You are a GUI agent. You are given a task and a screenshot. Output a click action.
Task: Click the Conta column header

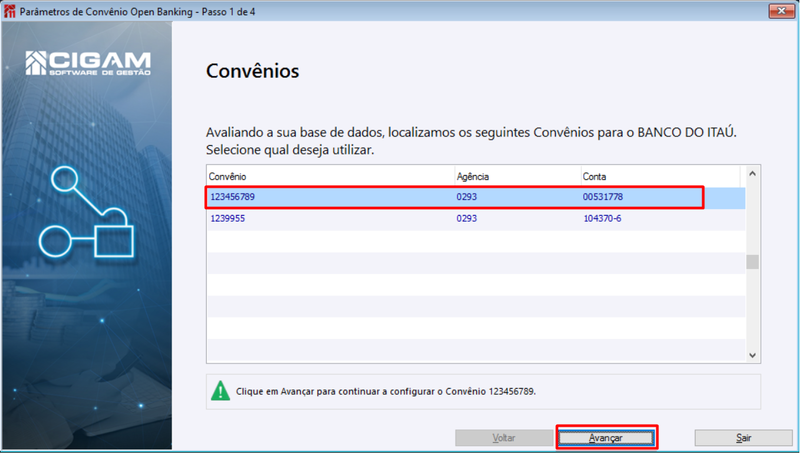(x=660, y=176)
